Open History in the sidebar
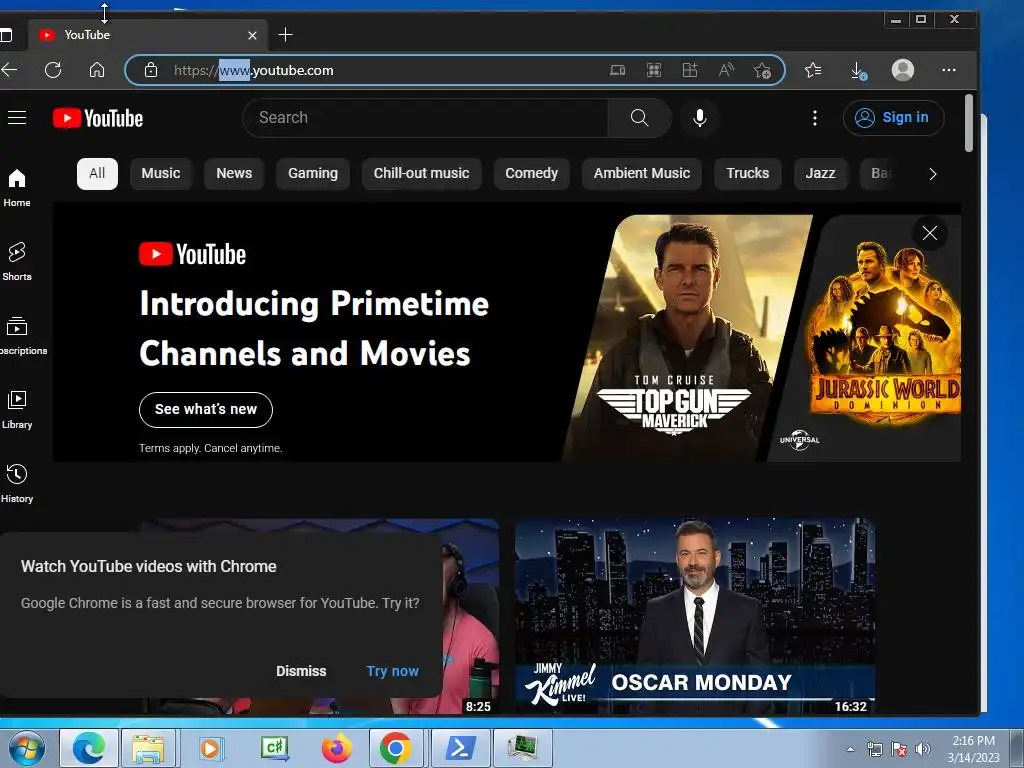1024x768 pixels. 17,483
